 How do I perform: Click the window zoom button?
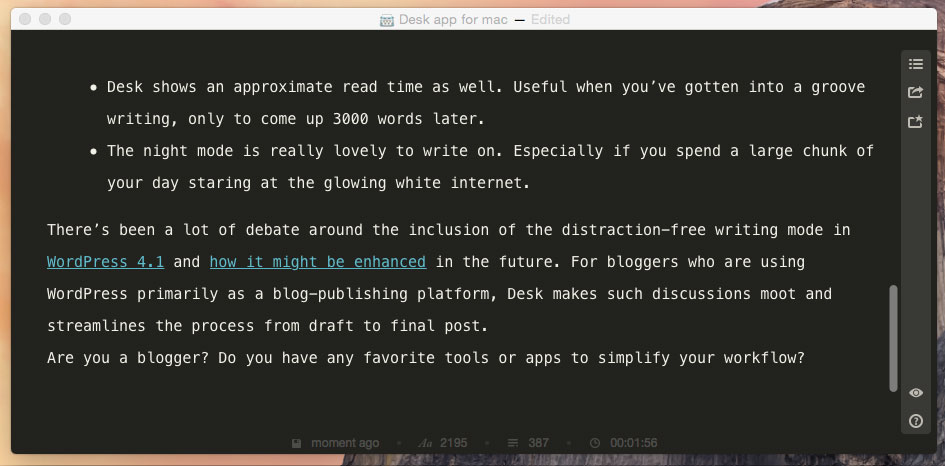click(x=64, y=19)
